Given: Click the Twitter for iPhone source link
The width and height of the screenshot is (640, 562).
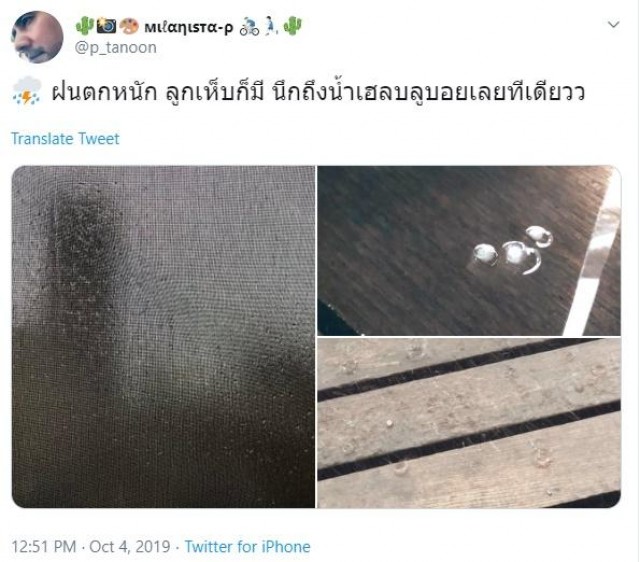Looking at the screenshot, I should pyautogui.click(x=247, y=546).
